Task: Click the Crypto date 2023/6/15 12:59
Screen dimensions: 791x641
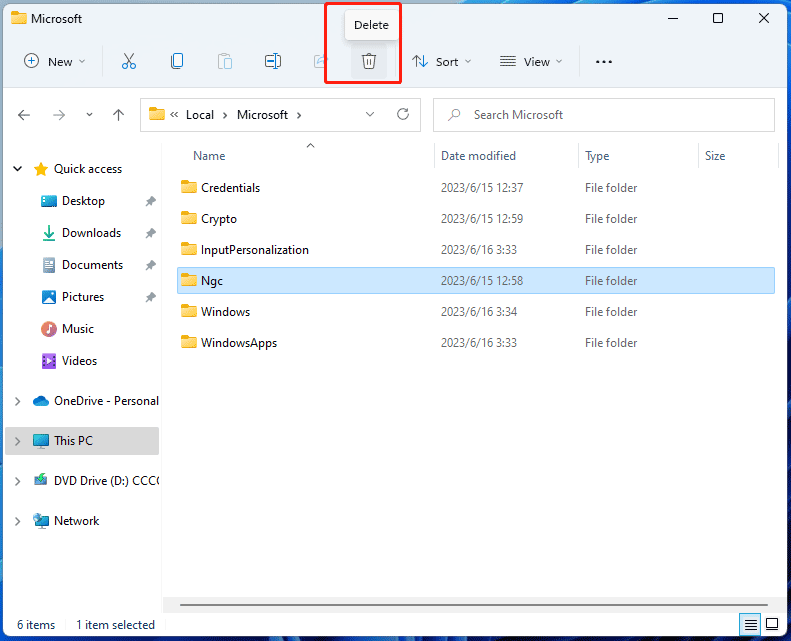Action: click(482, 219)
